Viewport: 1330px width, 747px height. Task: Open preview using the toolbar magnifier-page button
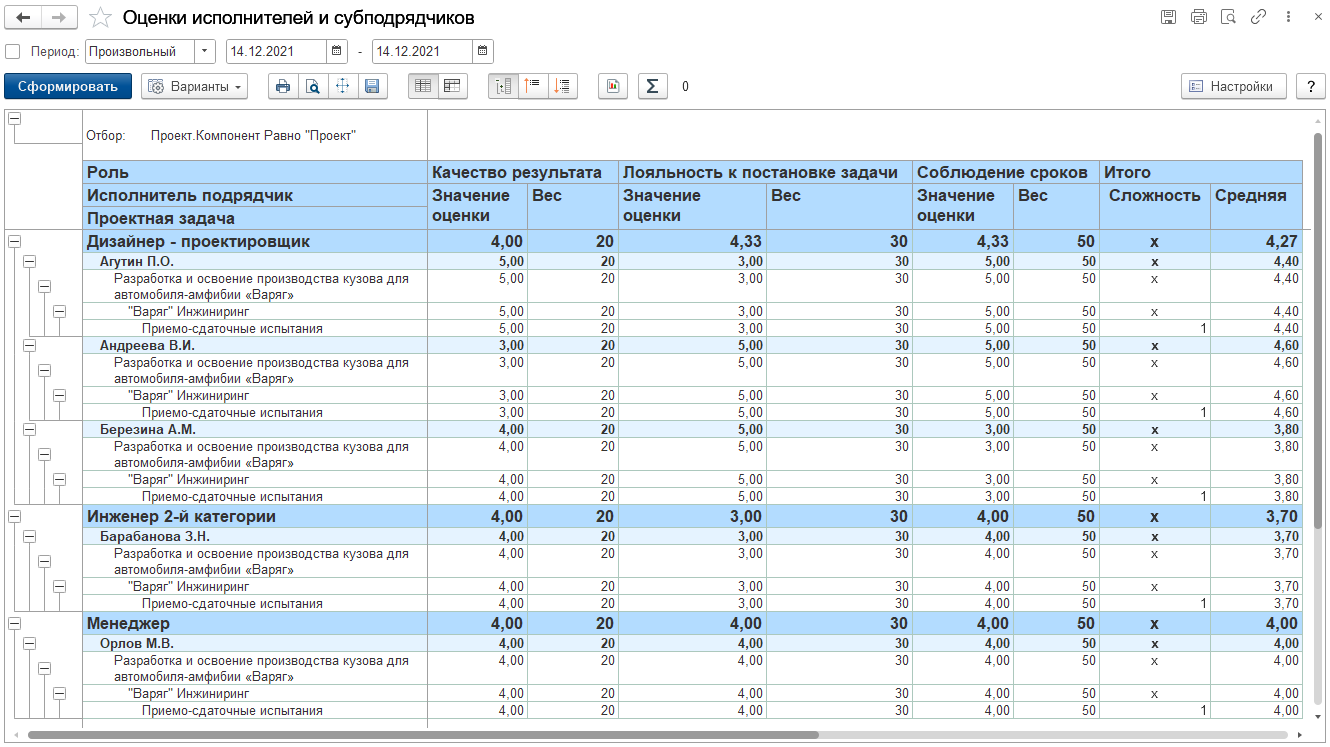pos(313,86)
